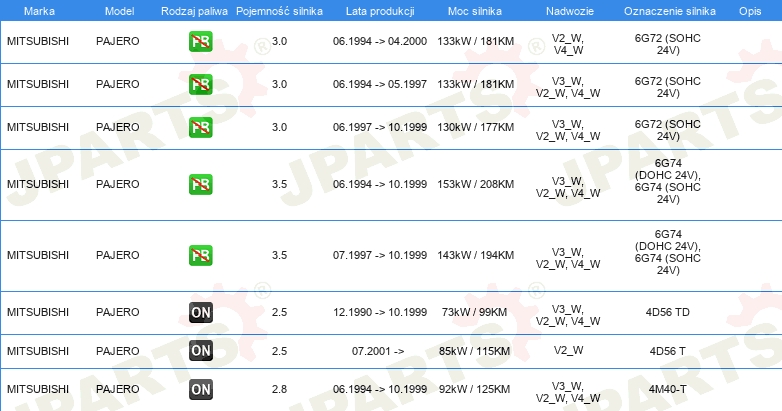Click ON diesel icon in 4D56 TD row
782x411 pixels.
200,312
